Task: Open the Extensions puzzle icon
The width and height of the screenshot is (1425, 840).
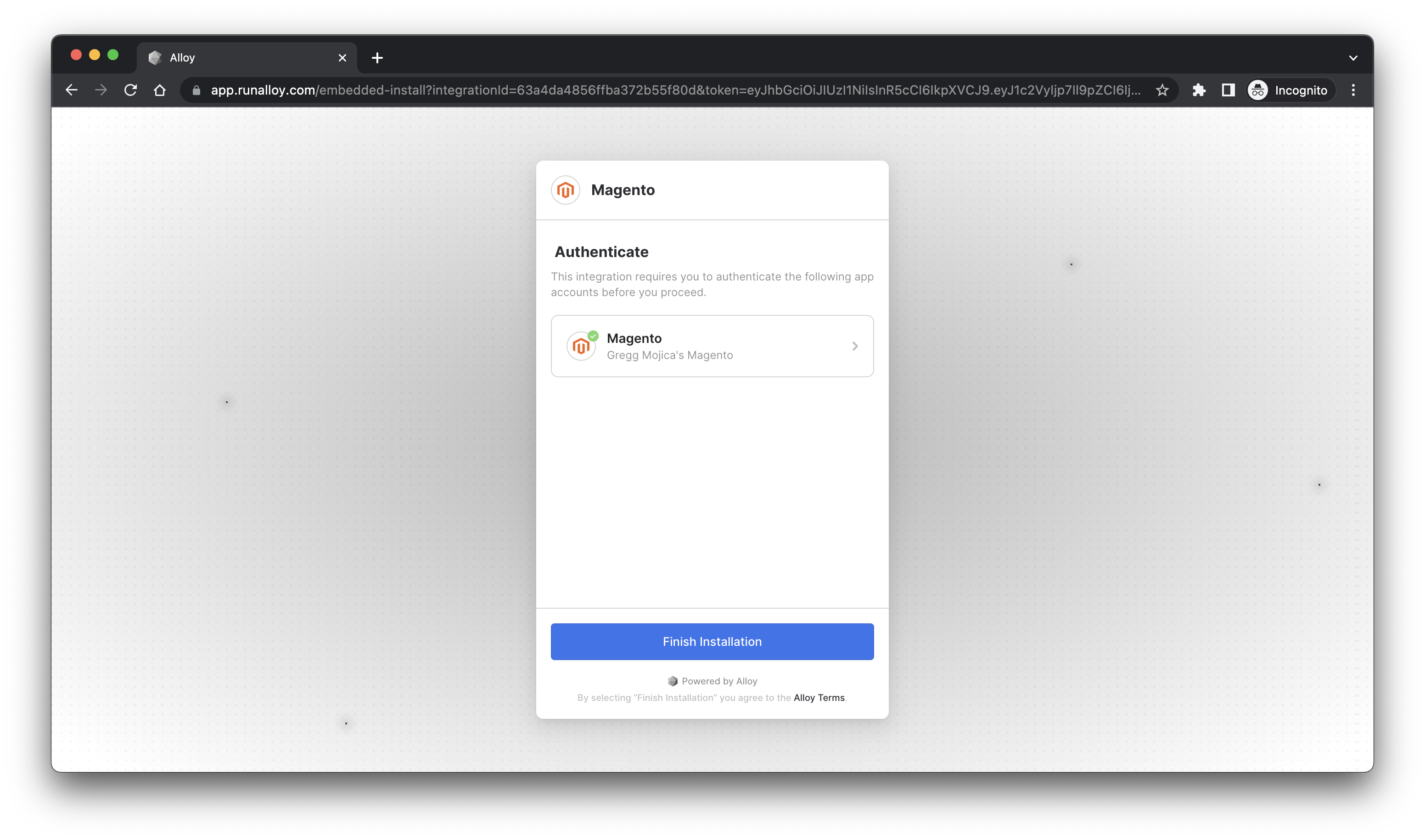Action: click(x=1199, y=90)
